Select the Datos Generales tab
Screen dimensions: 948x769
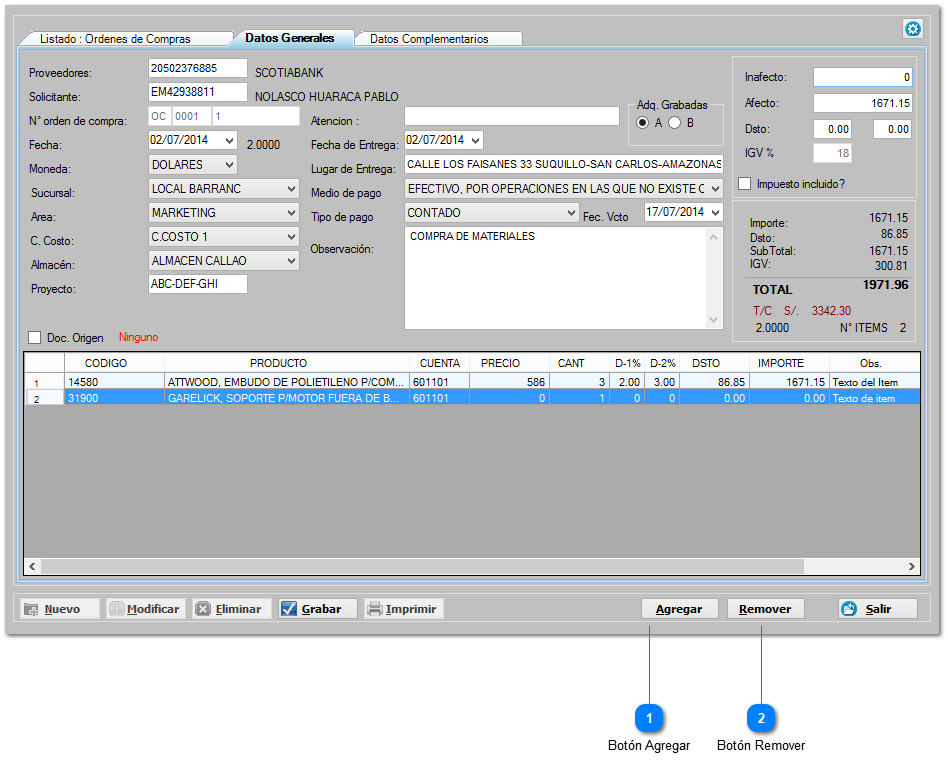290,37
